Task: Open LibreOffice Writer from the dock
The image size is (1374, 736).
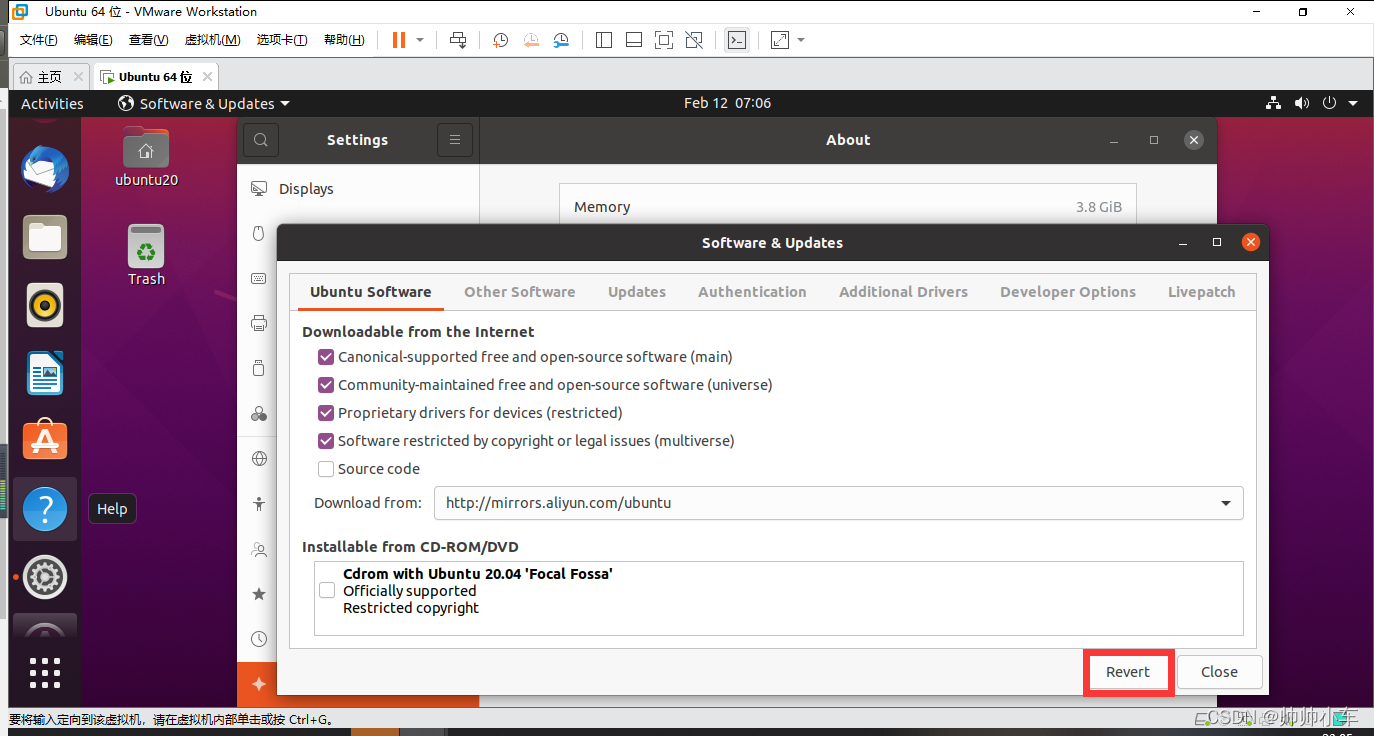Action: click(x=45, y=373)
